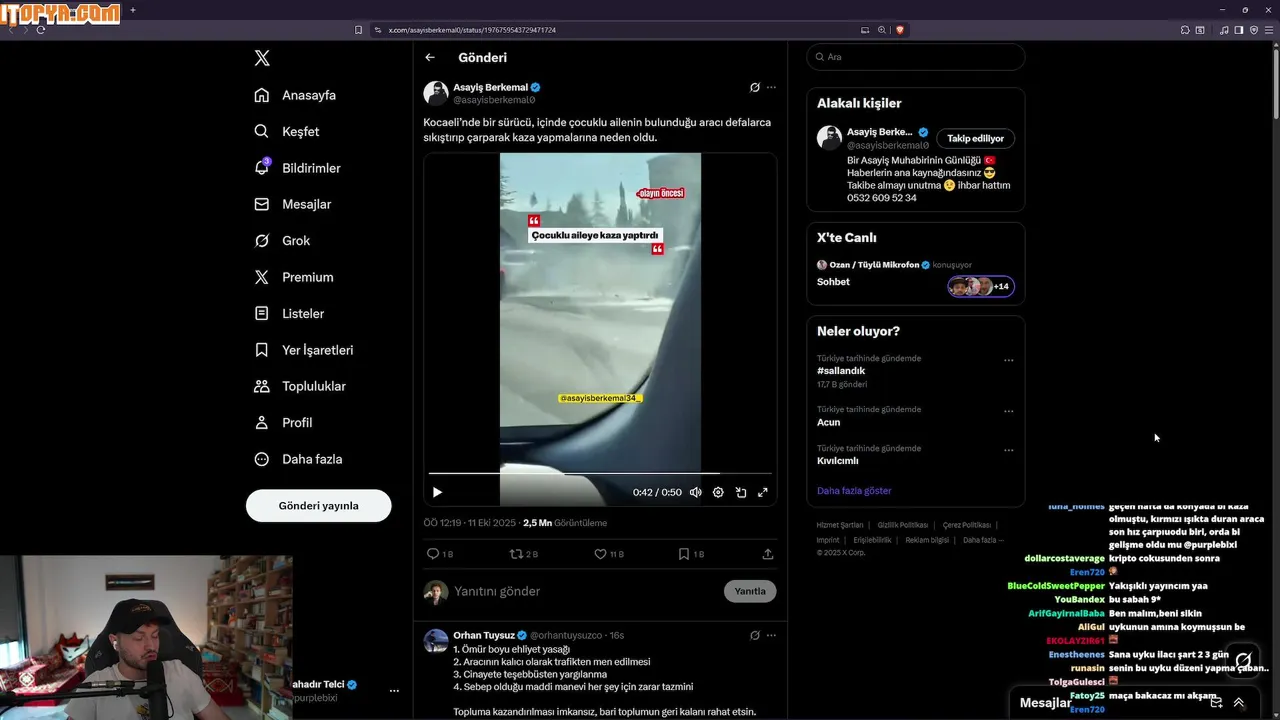This screenshot has height=720, width=1280.
Task: Open new browser tab
Action: 133,10
